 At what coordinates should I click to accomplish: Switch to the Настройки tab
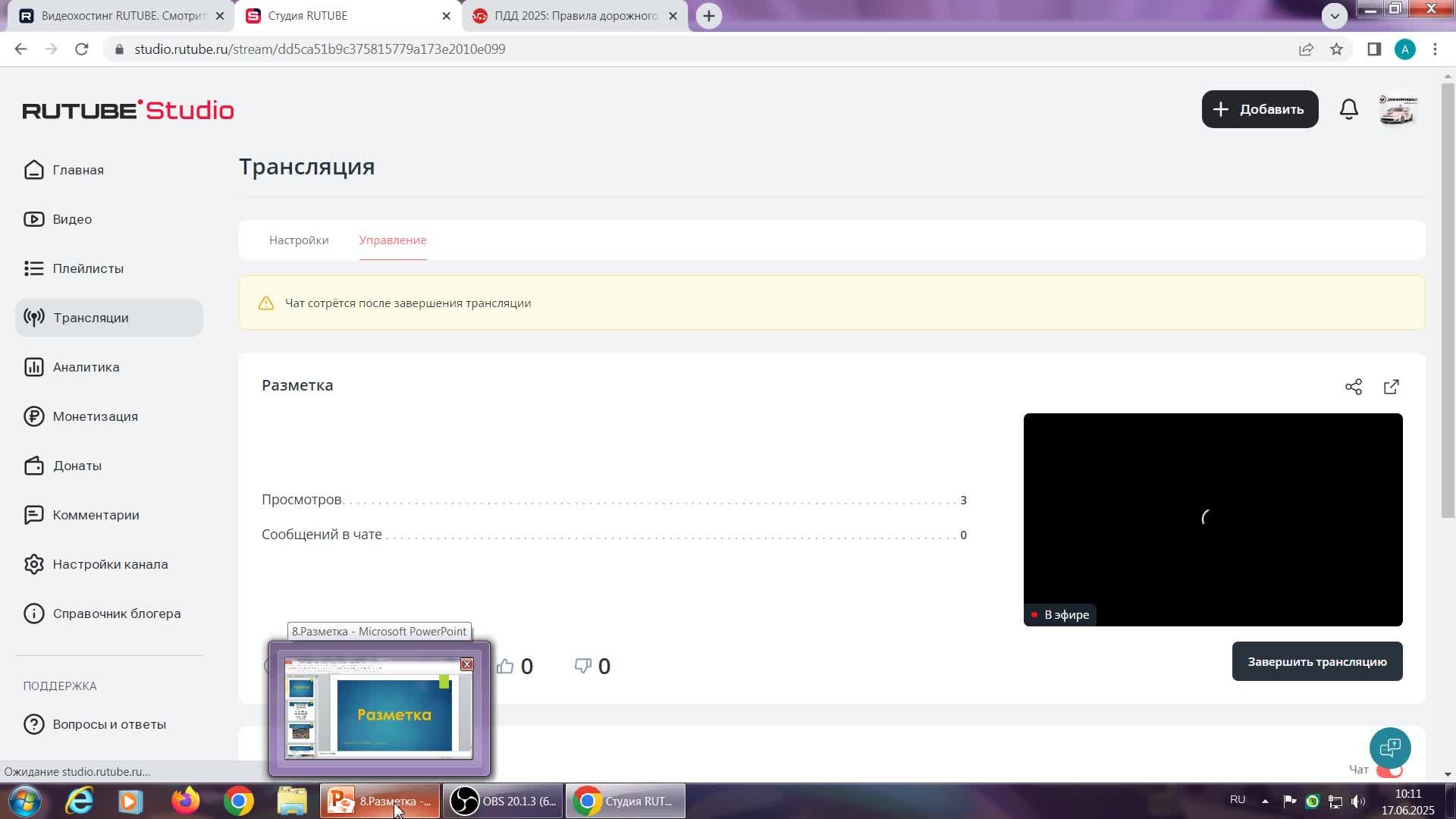coord(299,240)
